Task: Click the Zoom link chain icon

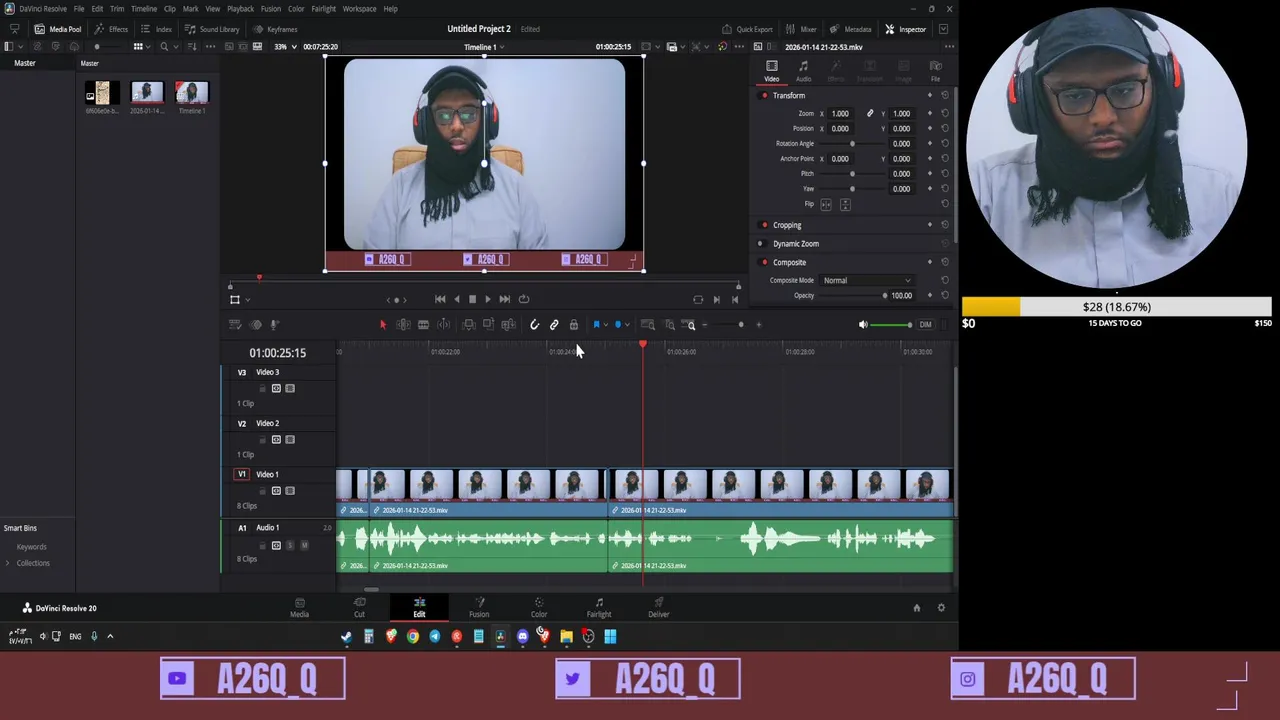Action: tap(870, 114)
